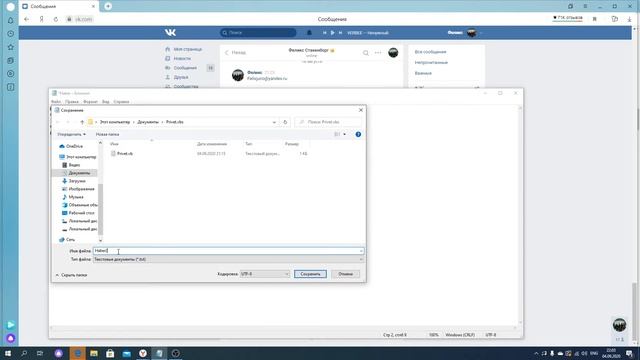Skip to the next track in VK header

point(340,33)
